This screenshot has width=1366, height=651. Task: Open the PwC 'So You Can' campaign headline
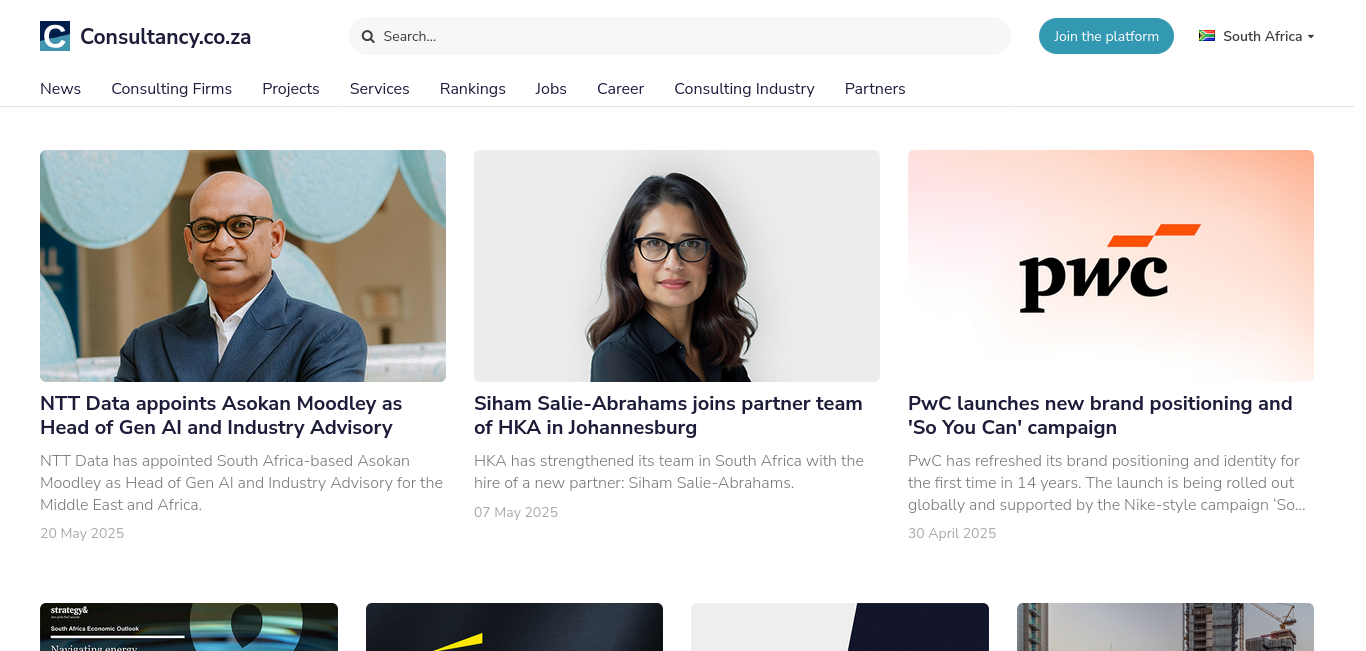click(1100, 416)
